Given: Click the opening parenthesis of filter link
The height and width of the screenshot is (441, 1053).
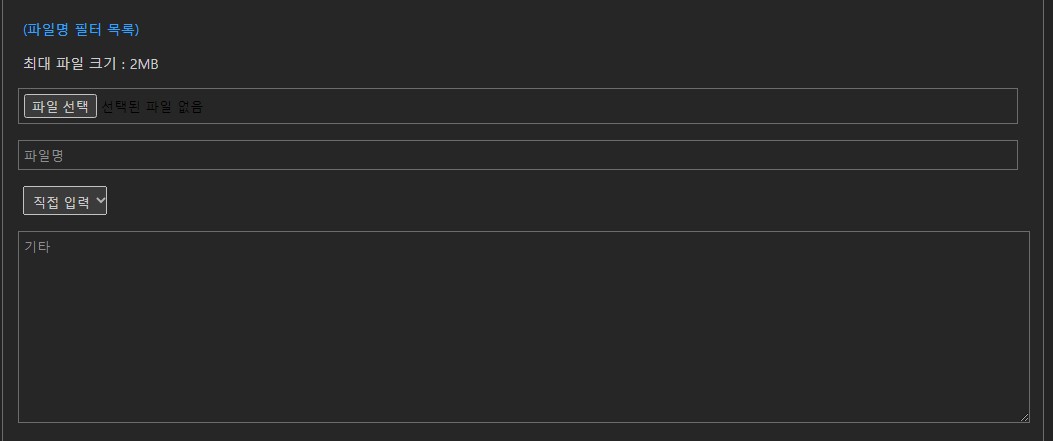Looking at the screenshot, I should coord(24,29).
